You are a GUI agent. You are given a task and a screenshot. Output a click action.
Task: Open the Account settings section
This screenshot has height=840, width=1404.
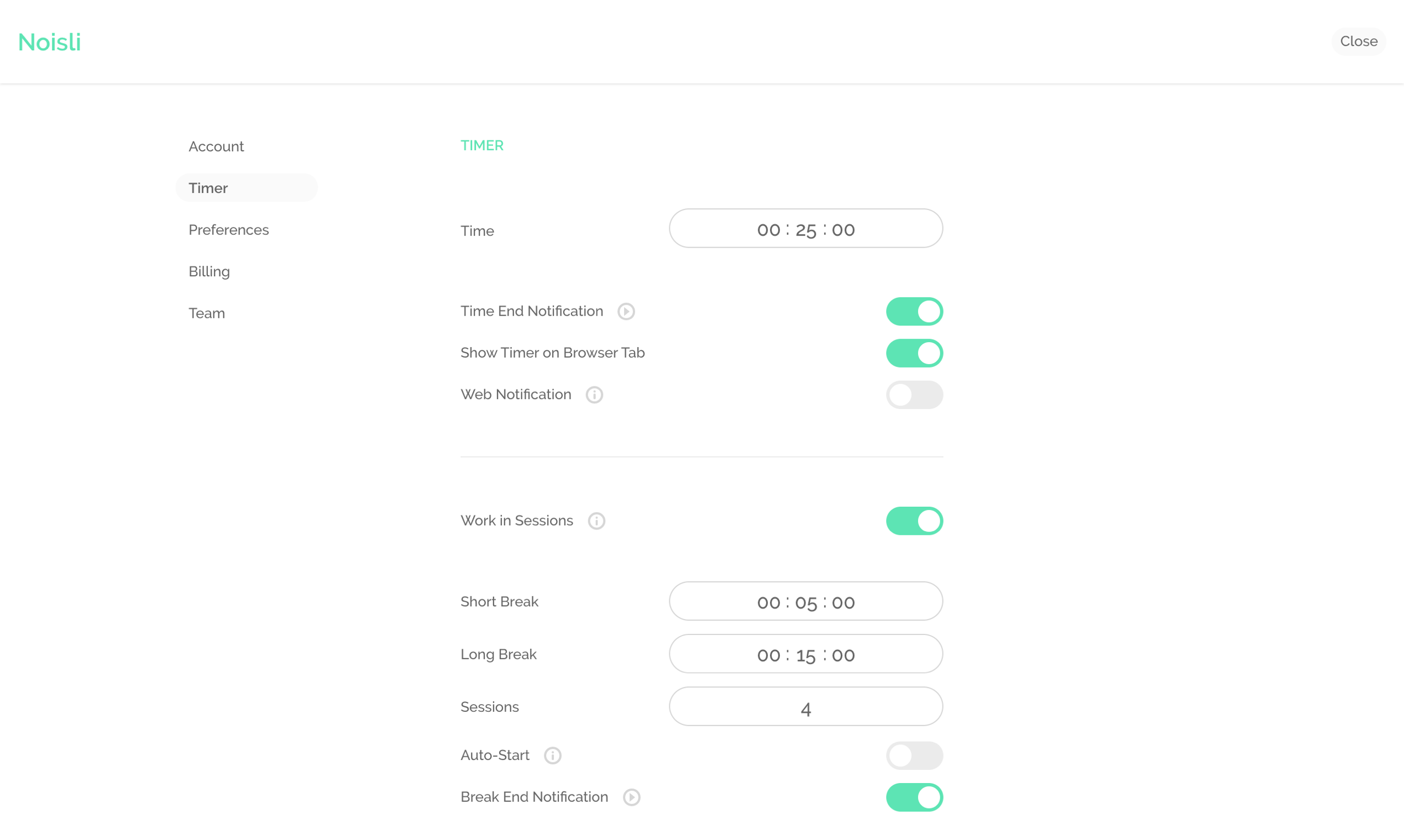click(216, 146)
